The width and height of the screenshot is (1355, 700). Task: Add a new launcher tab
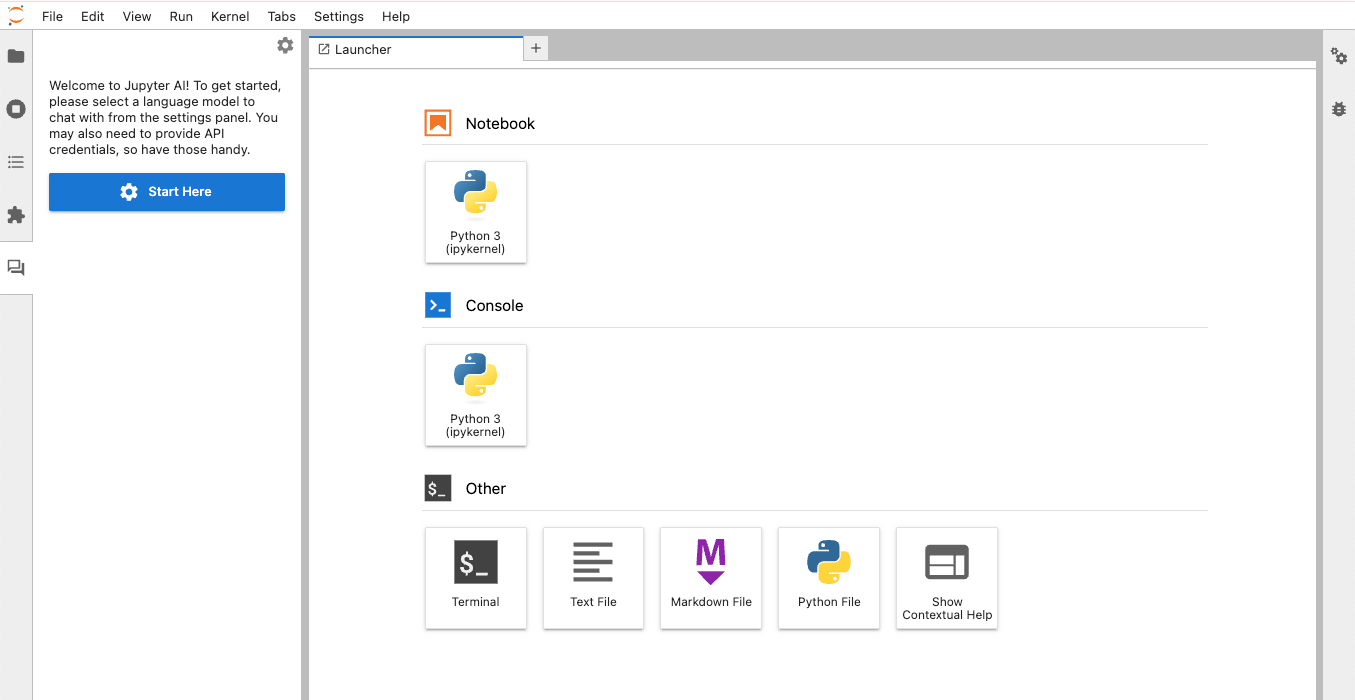click(536, 48)
